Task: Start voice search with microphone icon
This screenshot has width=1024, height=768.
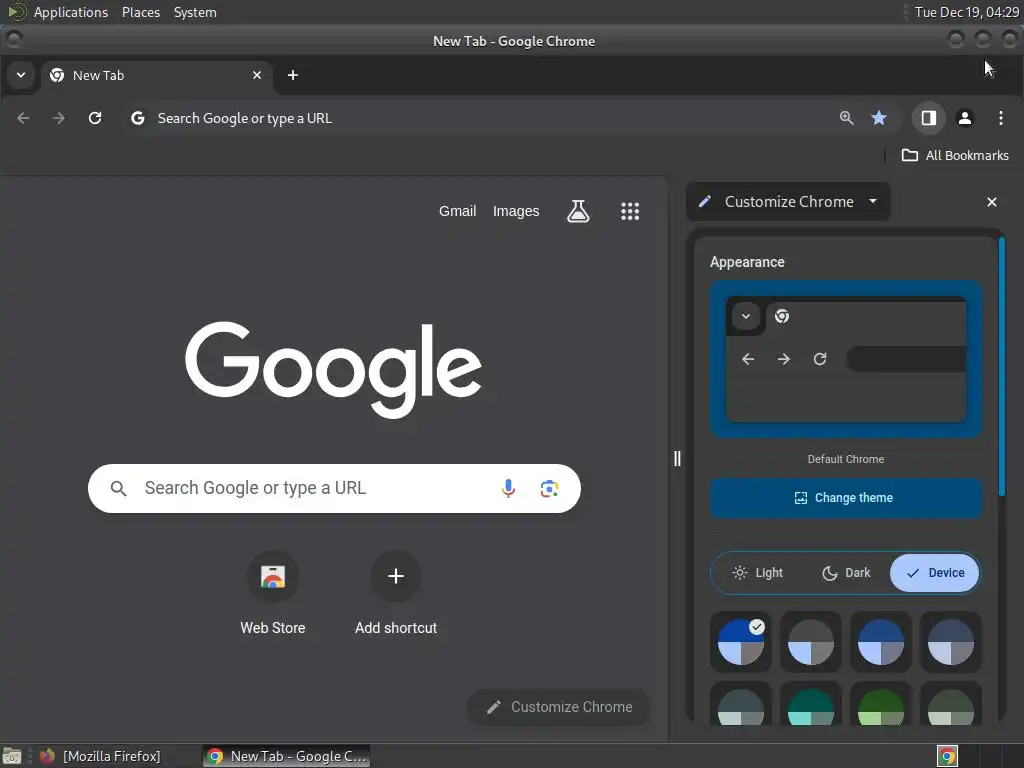Action: [508, 488]
